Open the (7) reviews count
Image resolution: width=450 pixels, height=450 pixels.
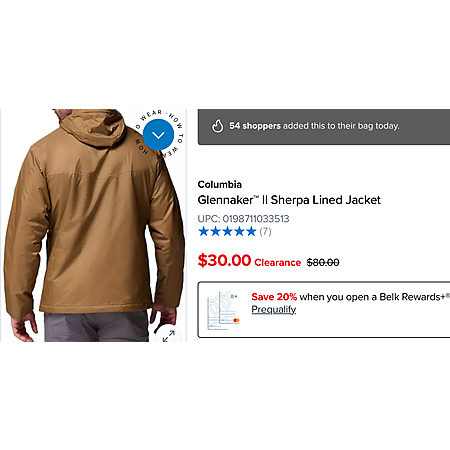(265, 231)
